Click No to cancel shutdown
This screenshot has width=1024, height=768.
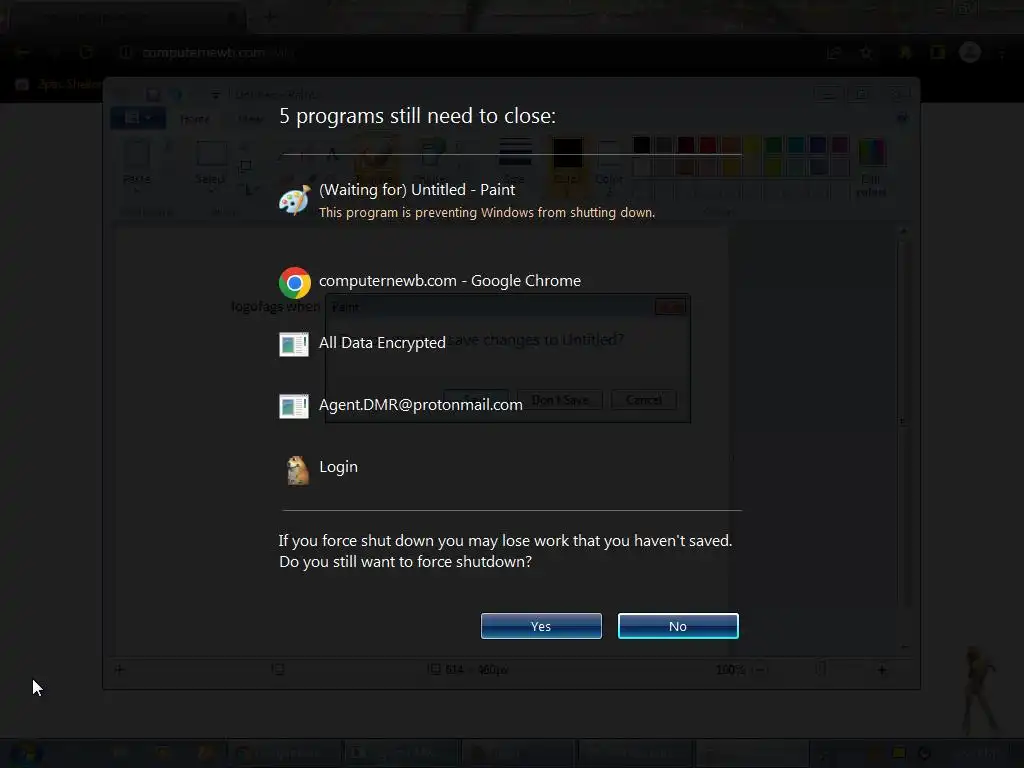(678, 626)
